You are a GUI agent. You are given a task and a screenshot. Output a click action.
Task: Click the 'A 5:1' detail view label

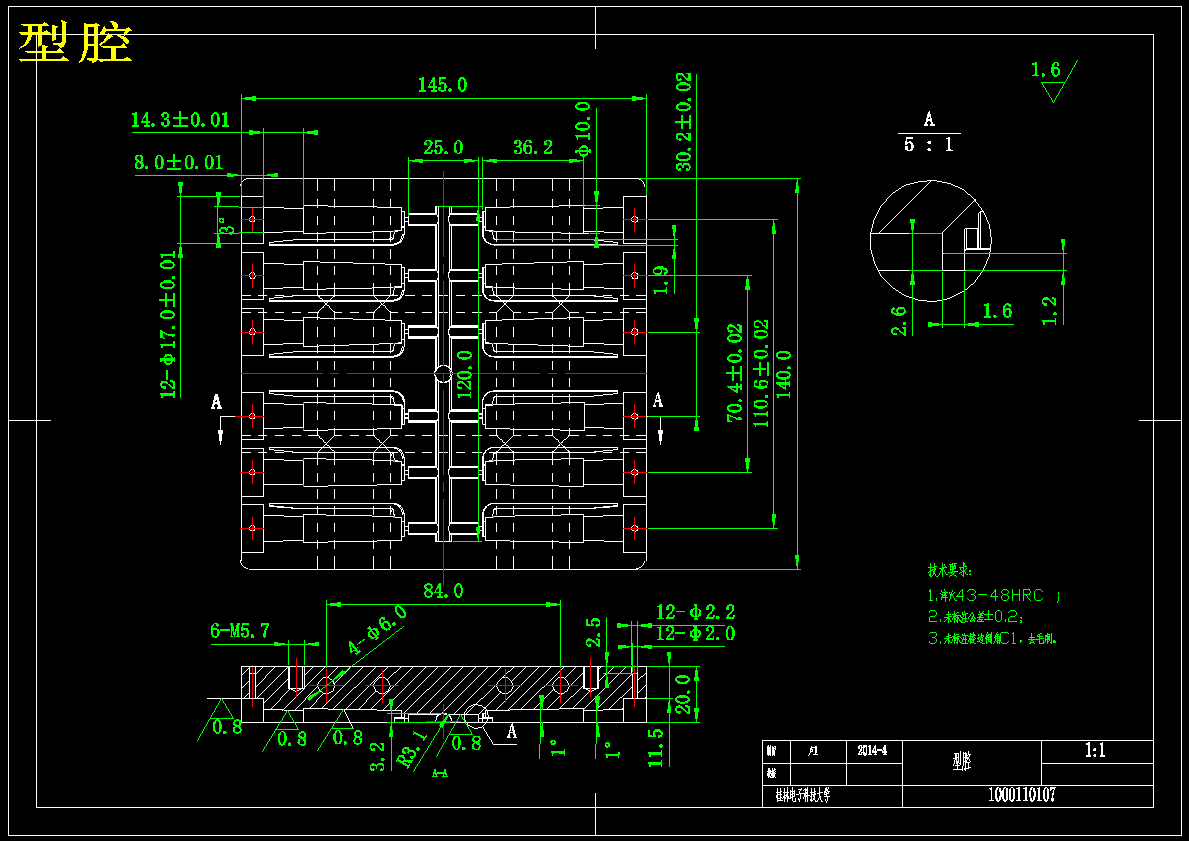[x=929, y=132]
